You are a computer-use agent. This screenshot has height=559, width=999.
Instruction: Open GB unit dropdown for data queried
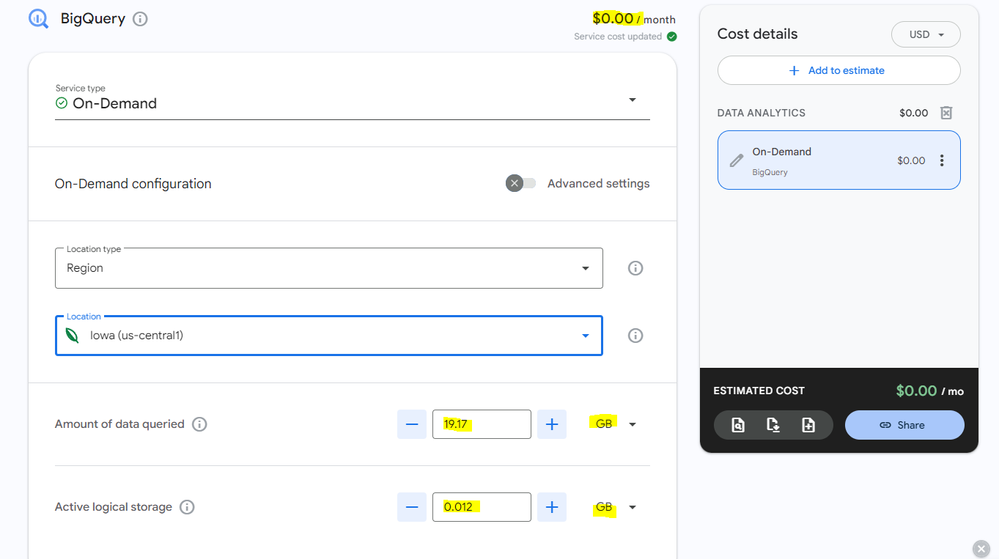click(615, 425)
